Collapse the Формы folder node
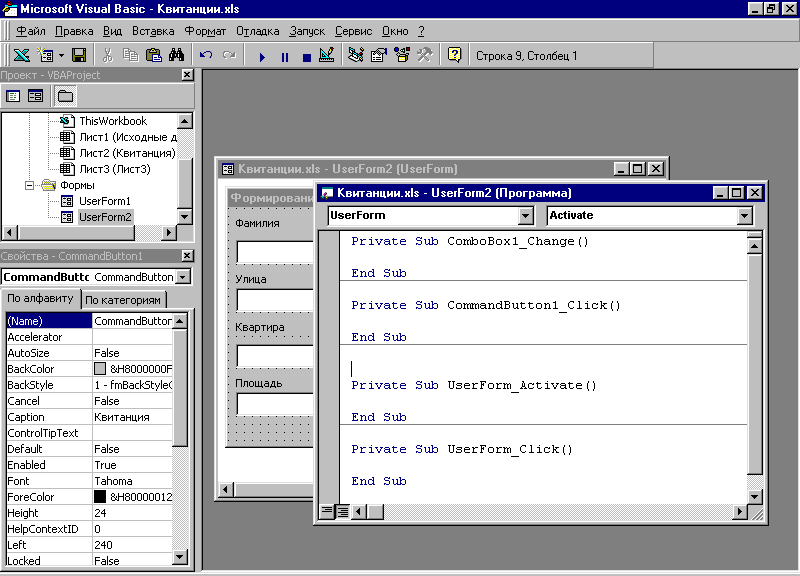Viewport: 800px width, 576px height. (30, 185)
